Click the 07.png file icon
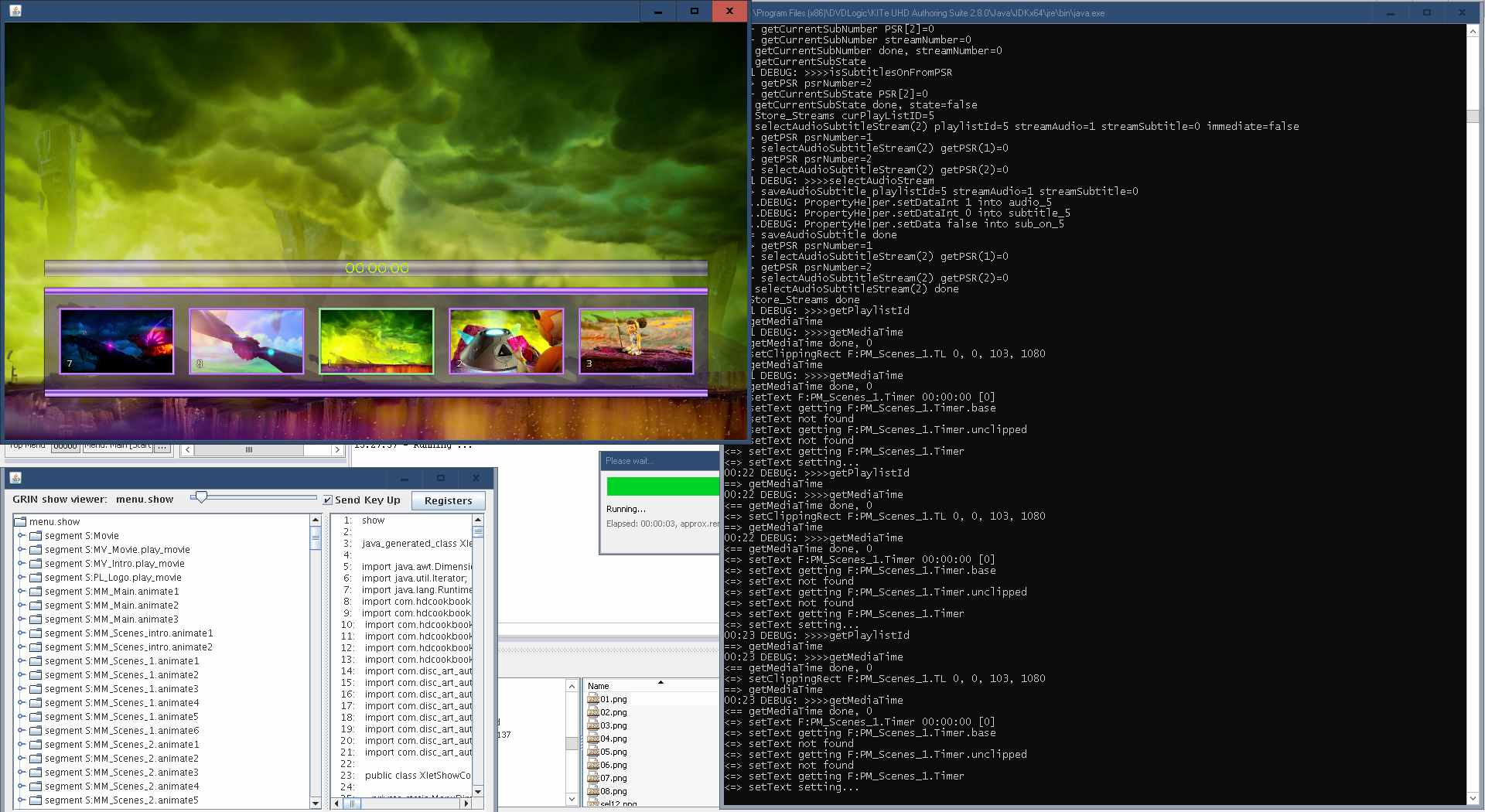This screenshot has height=812, width=1485. click(593, 778)
